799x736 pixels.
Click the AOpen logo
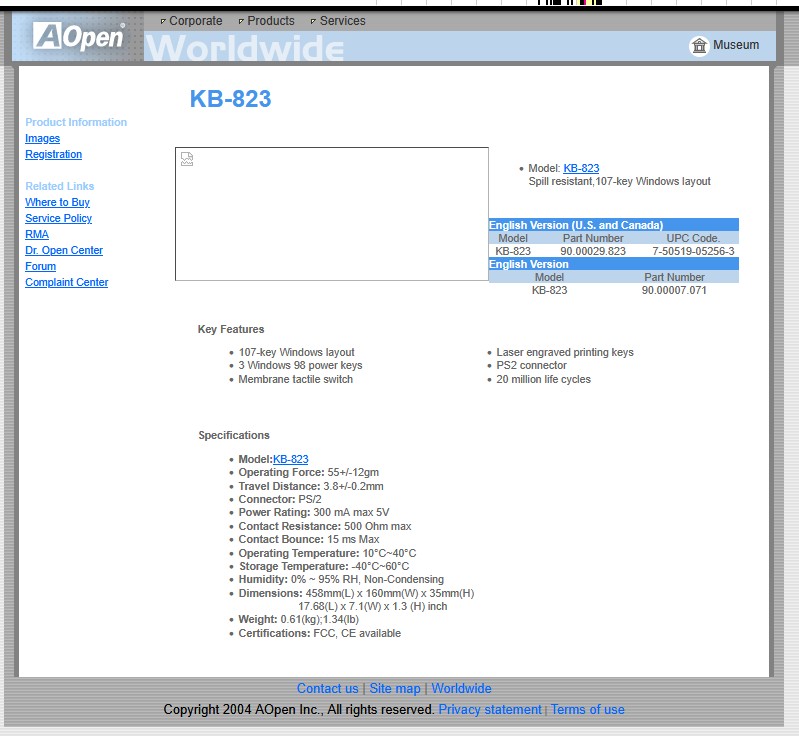coord(78,37)
